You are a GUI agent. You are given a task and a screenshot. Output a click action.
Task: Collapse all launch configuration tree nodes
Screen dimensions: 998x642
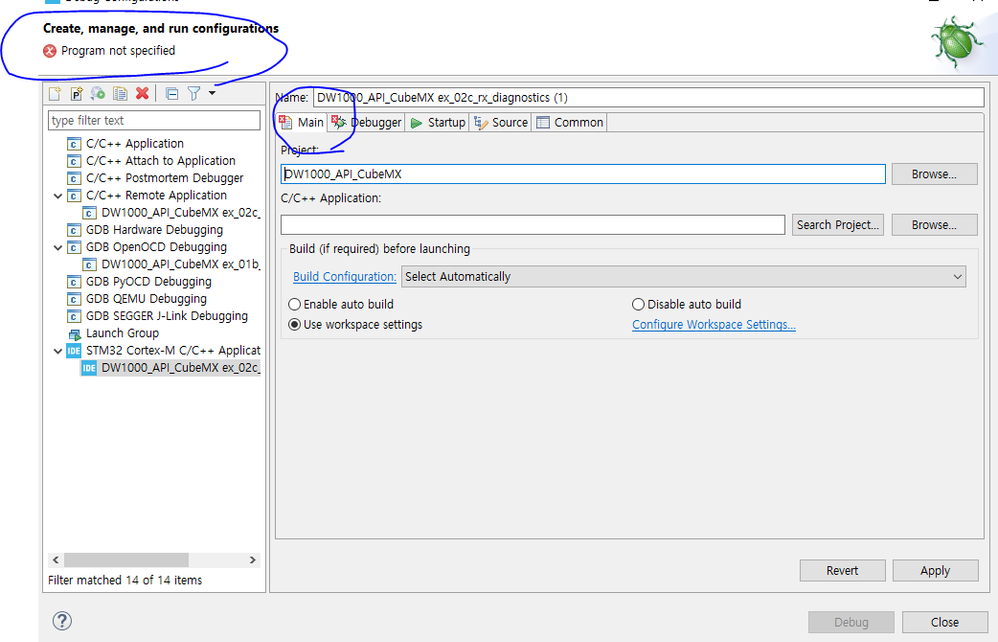pos(172,94)
